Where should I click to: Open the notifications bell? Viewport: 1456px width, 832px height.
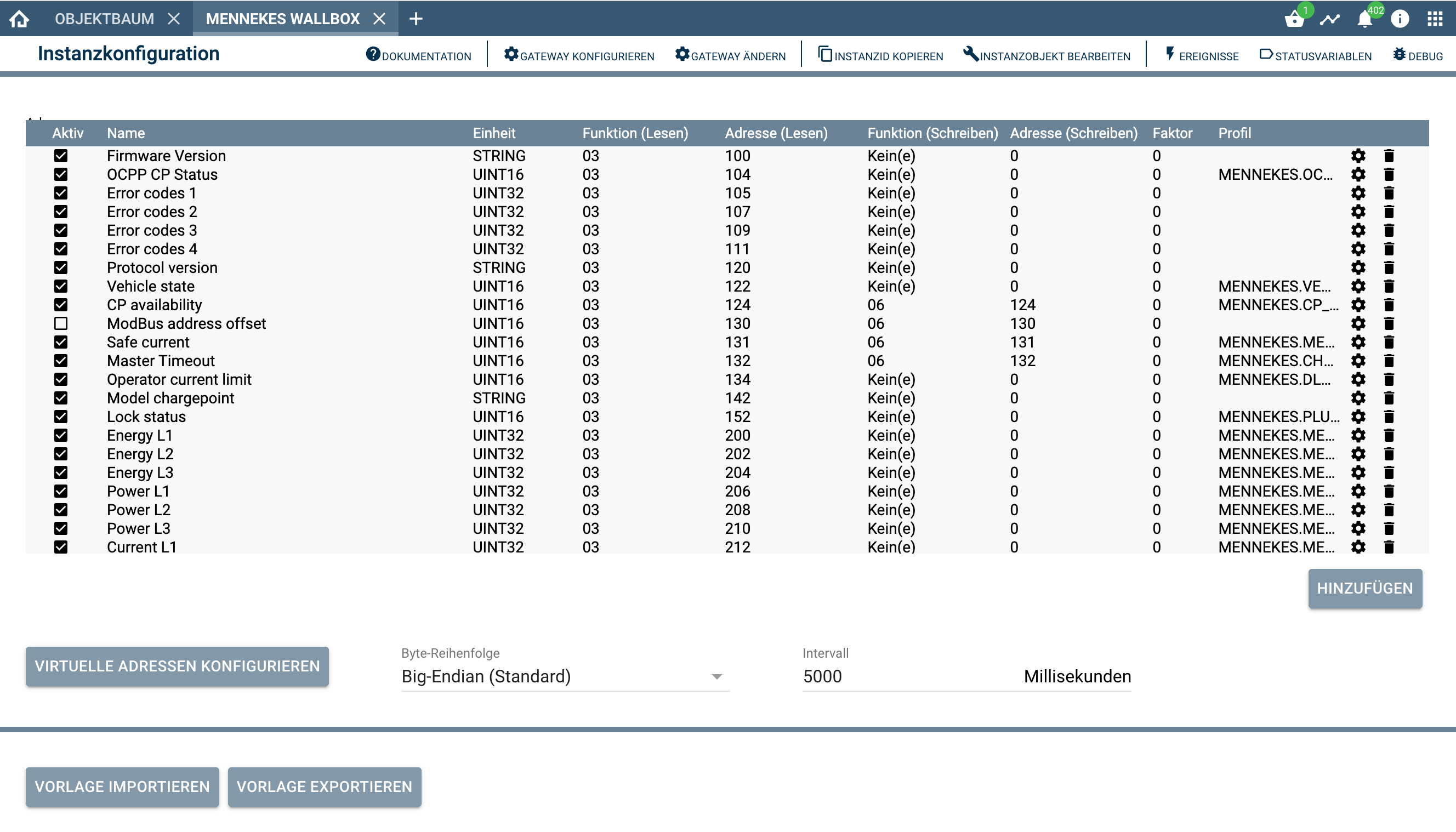click(1364, 19)
